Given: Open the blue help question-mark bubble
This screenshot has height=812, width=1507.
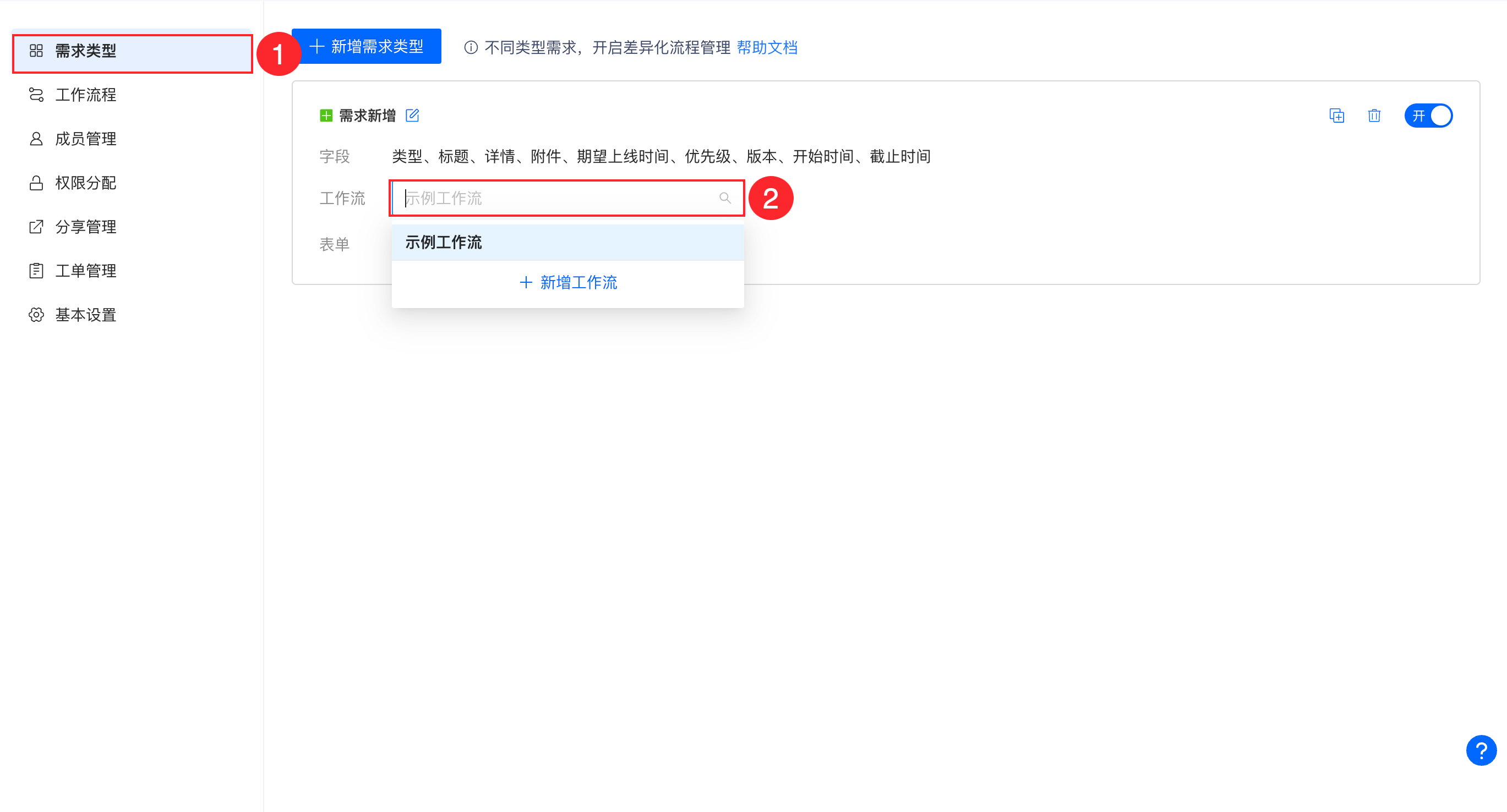Looking at the screenshot, I should coord(1481,750).
